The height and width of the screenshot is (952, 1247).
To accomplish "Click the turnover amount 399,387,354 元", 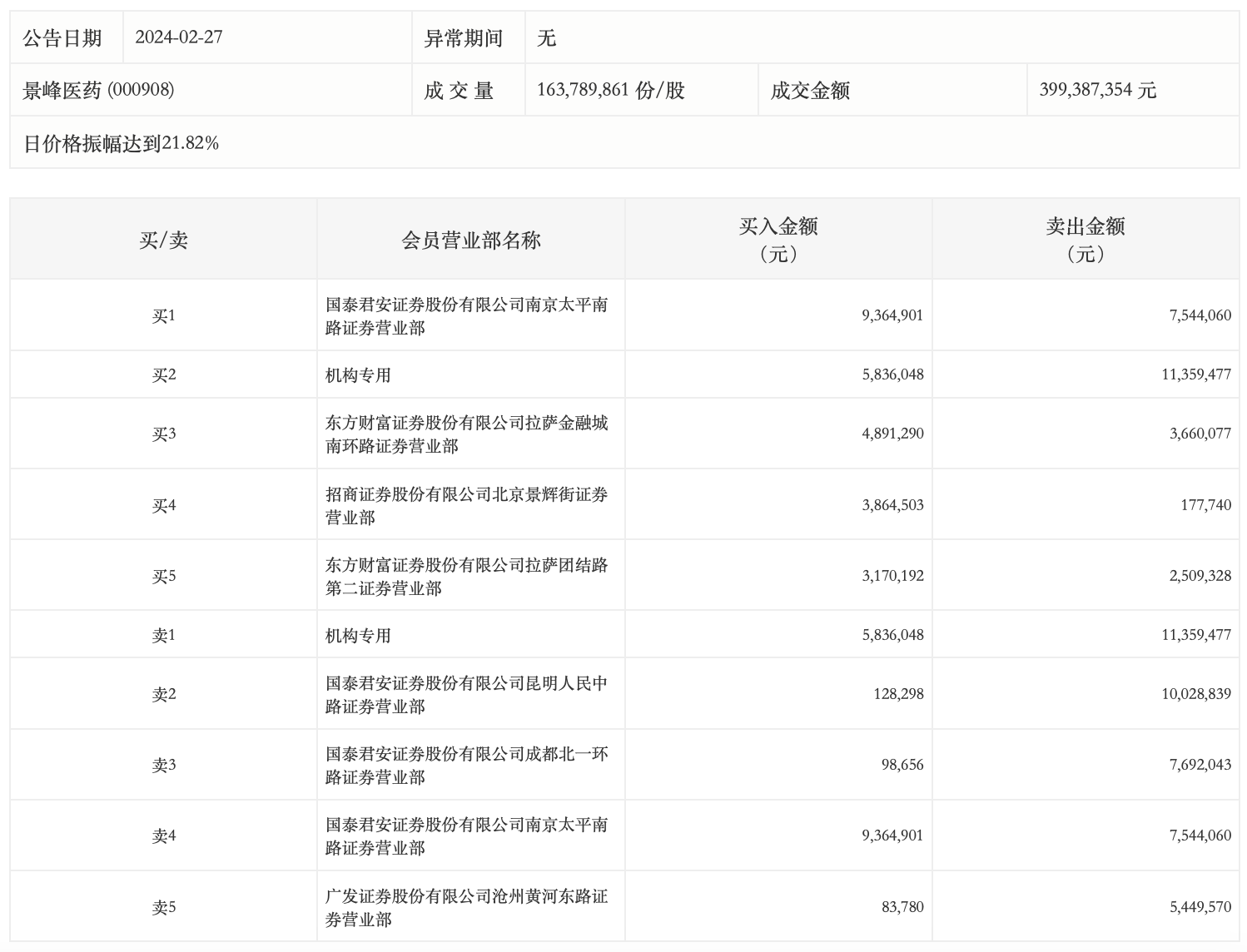I will click(1097, 90).
